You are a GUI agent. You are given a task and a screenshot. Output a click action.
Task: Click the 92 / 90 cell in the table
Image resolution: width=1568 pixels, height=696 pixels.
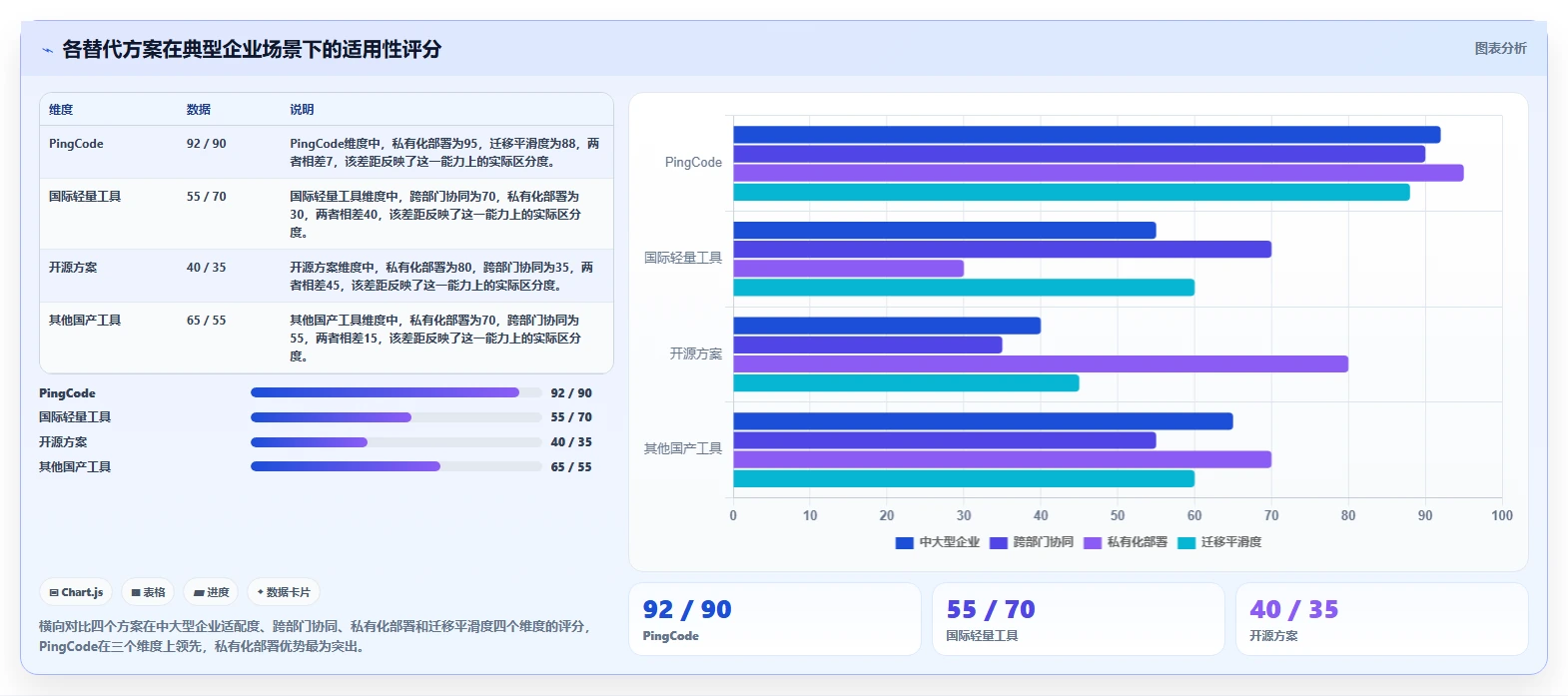click(x=207, y=144)
